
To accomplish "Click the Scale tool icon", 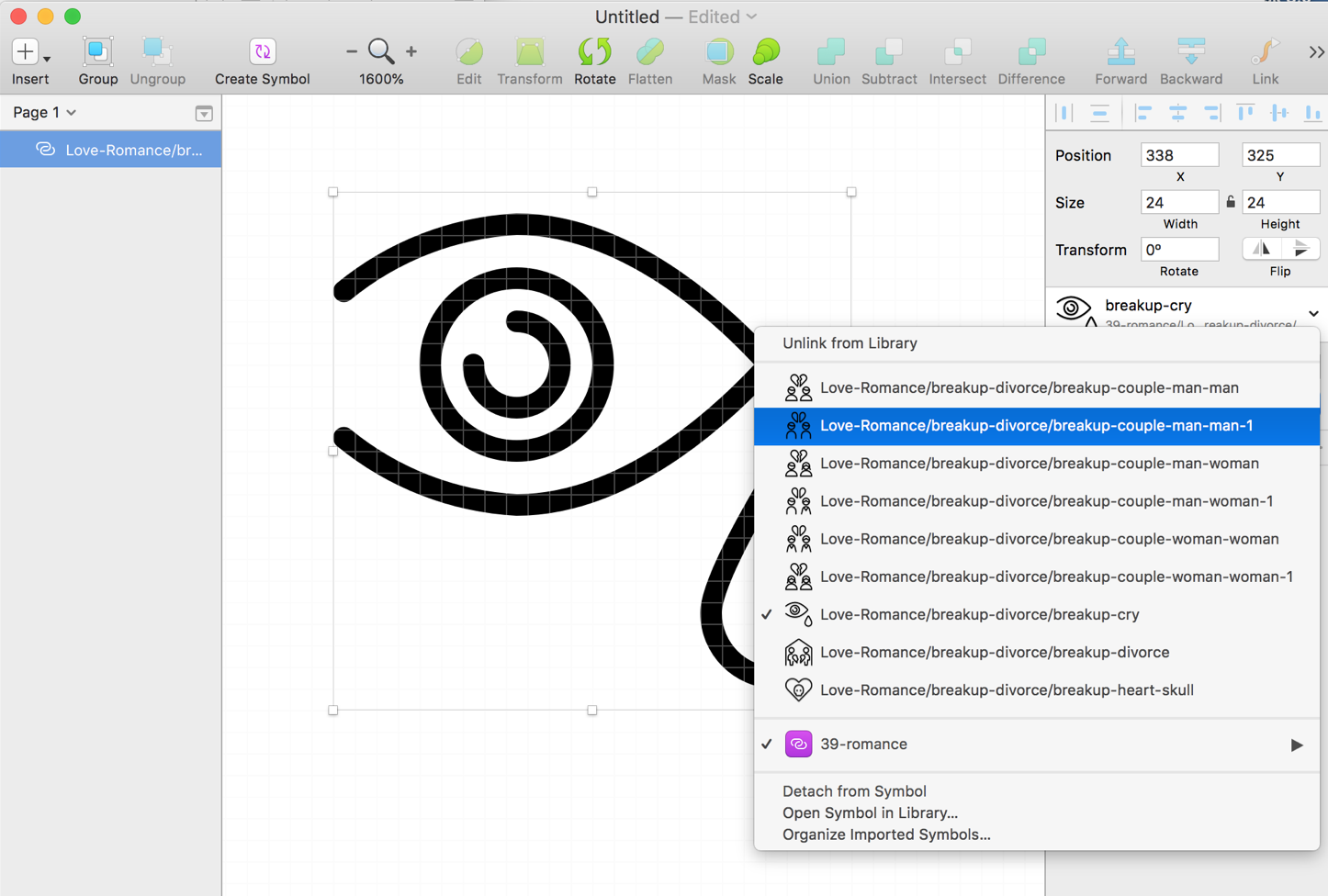I will point(765,52).
